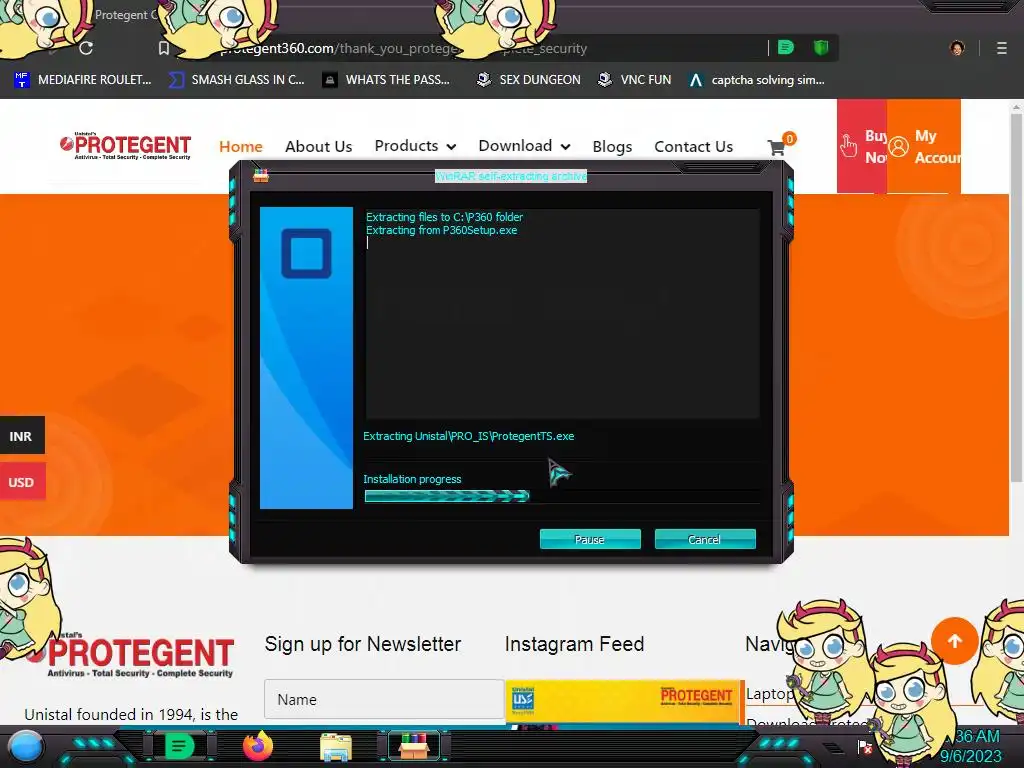Open MEDIAFIRE ROULET... bookmark
Viewport: 1024px width, 768px height.
pyautogui.click(x=83, y=80)
